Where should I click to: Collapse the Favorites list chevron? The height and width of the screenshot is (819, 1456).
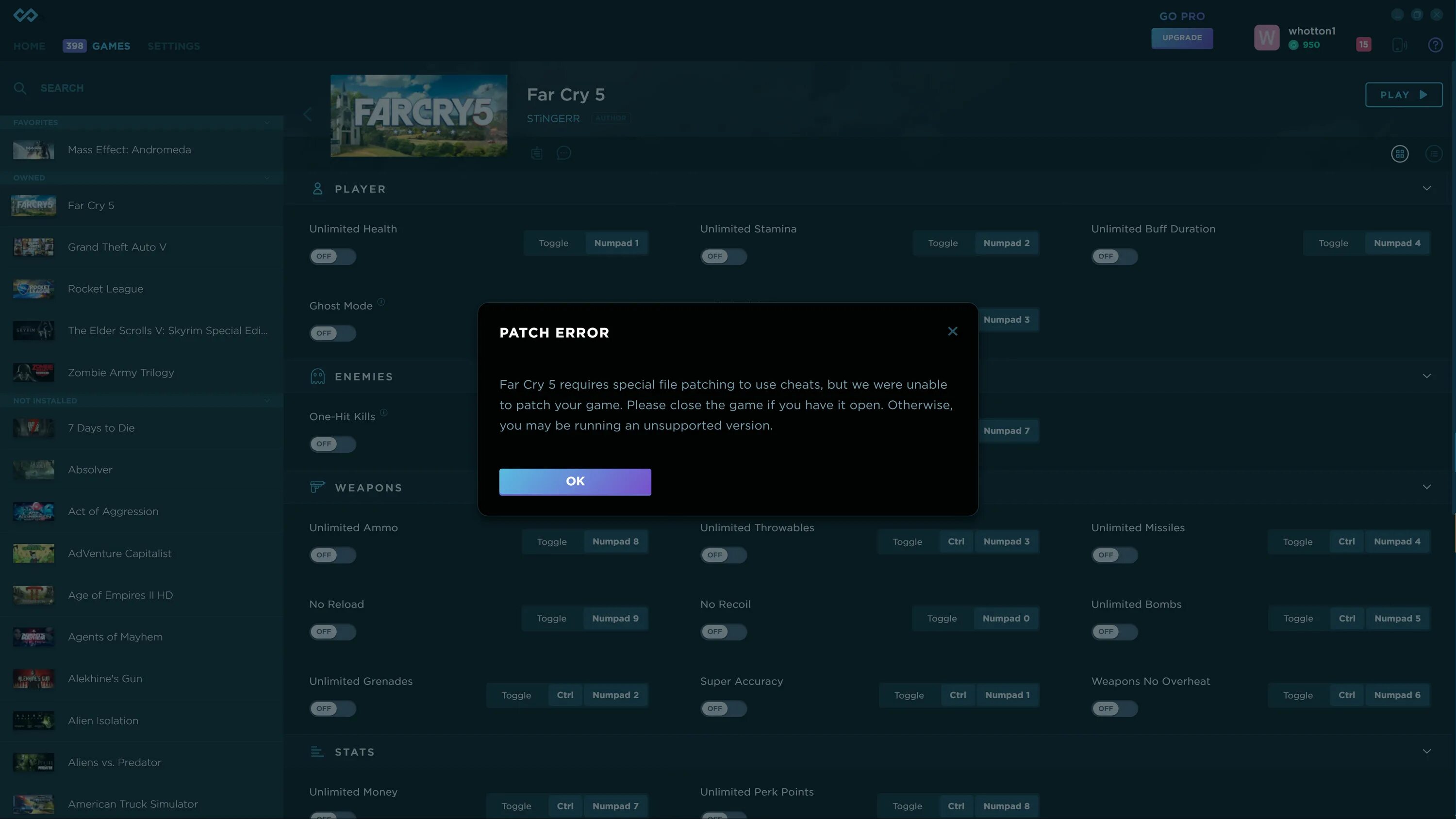(x=267, y=123)
